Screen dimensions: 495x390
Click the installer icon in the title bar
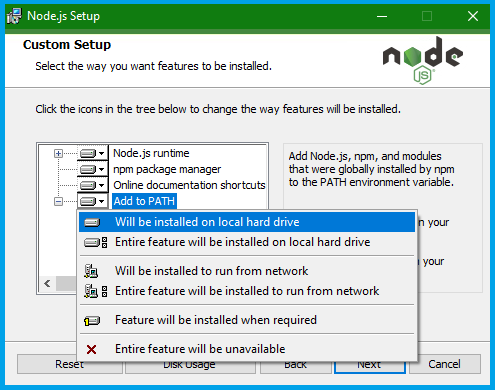pyautogui.click(x=14, y=16)
